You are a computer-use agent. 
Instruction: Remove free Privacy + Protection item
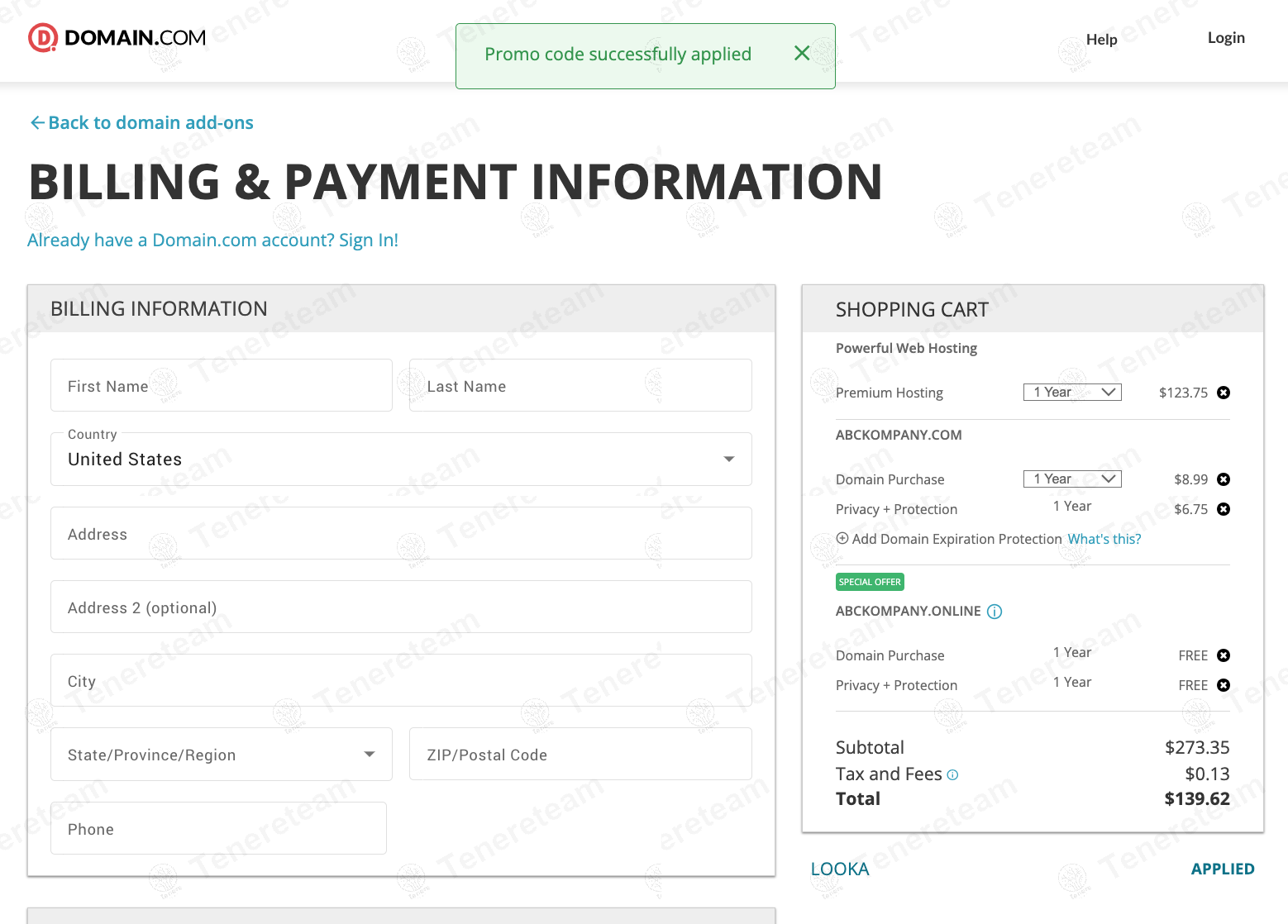[x=1224, y=685]
